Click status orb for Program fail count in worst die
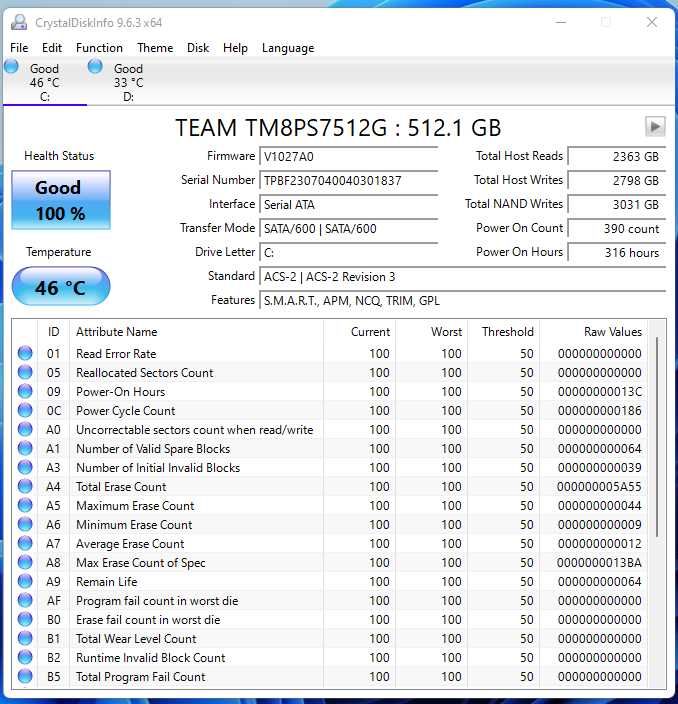Screen dimensions: 678x704 [x=25, y=600]
